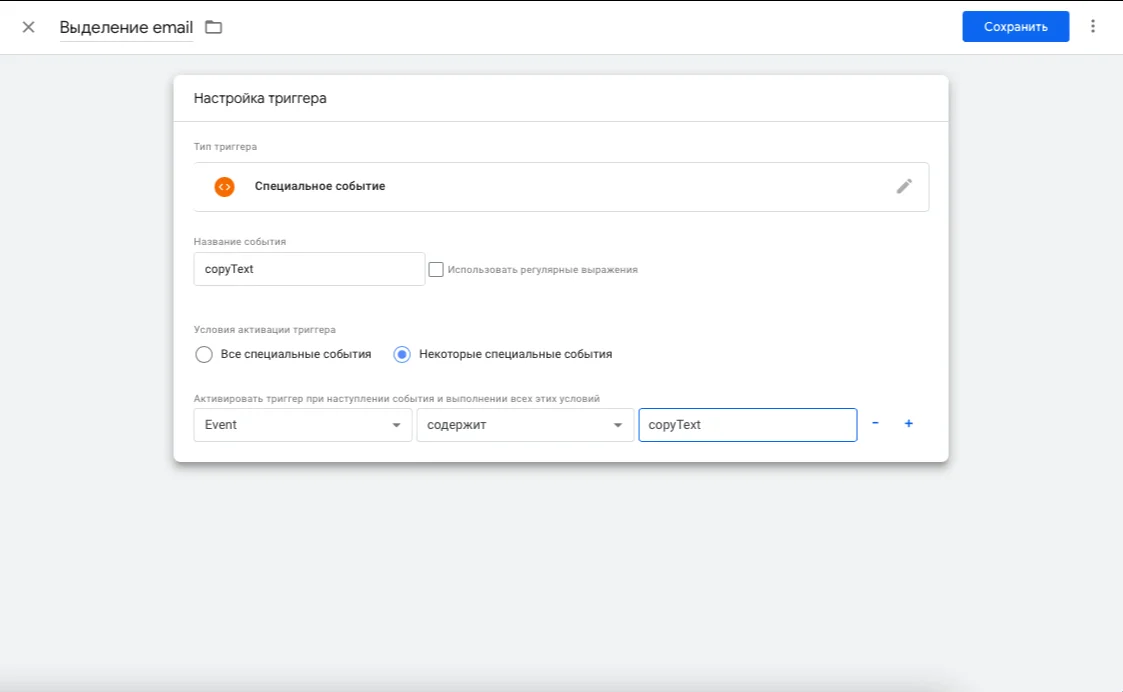Remove the condition with the minus icon
Screen dimensions: 1123x692
876,424
